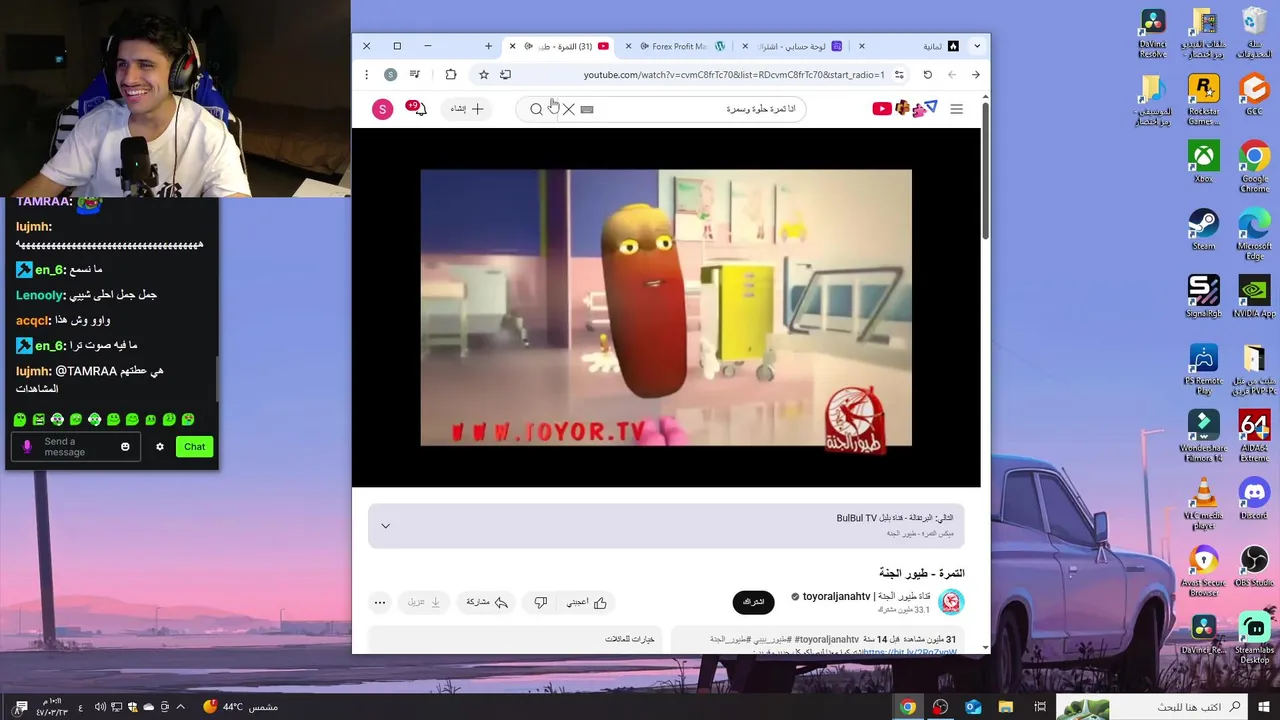Open NVIDIA App desktop icon
Image resolution: width=1280 pixels, height=720 pixels.
coord(1254,296)
